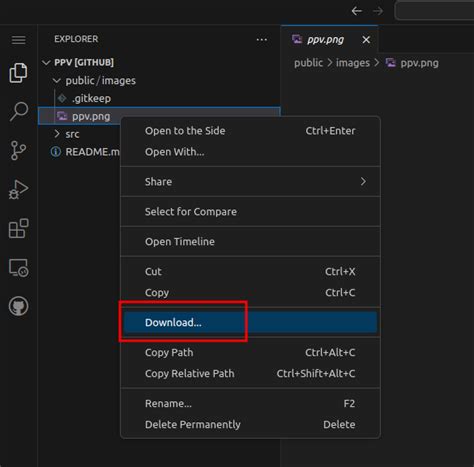Choose Select for Compare
The height and width of the screenshot is (467, 474).
tap(250, 212)
